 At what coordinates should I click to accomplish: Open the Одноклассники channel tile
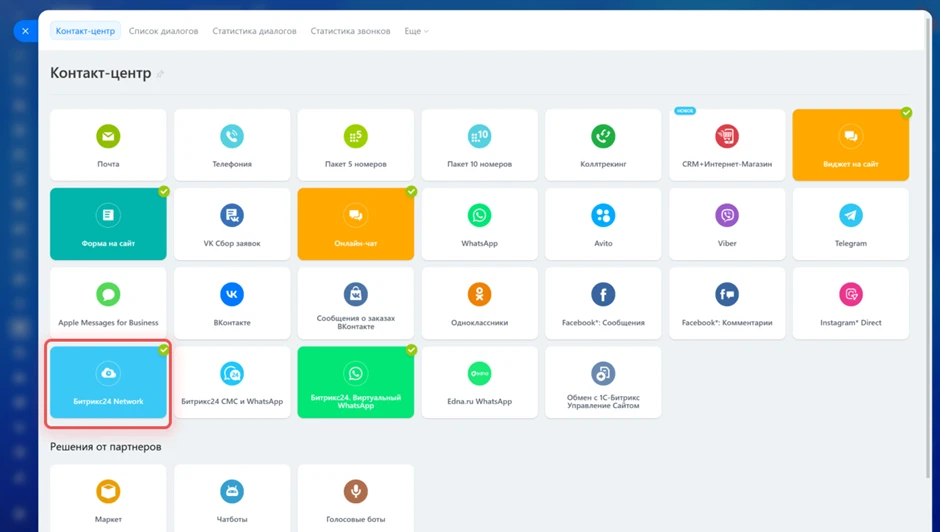pyautogui.click(x=479, y=303)
